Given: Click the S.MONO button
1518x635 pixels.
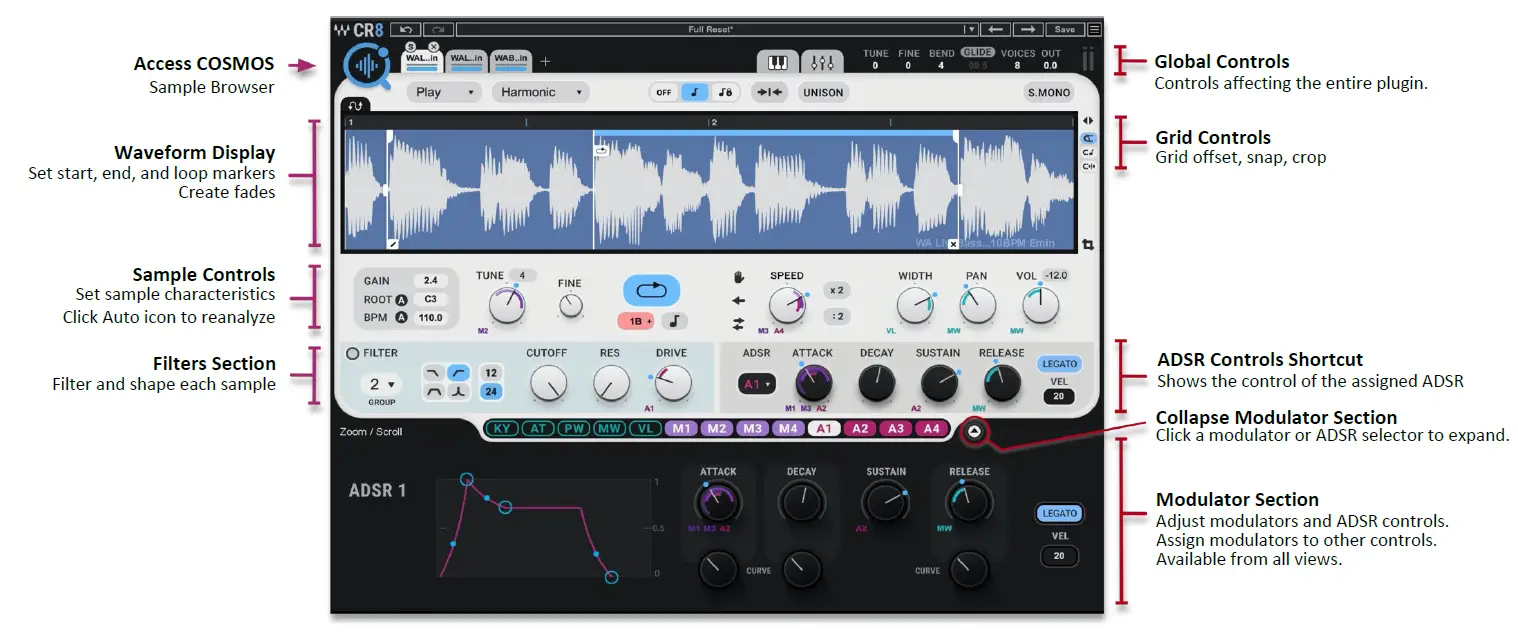Looking at the screenshot, I should [x=1048, y=92].
